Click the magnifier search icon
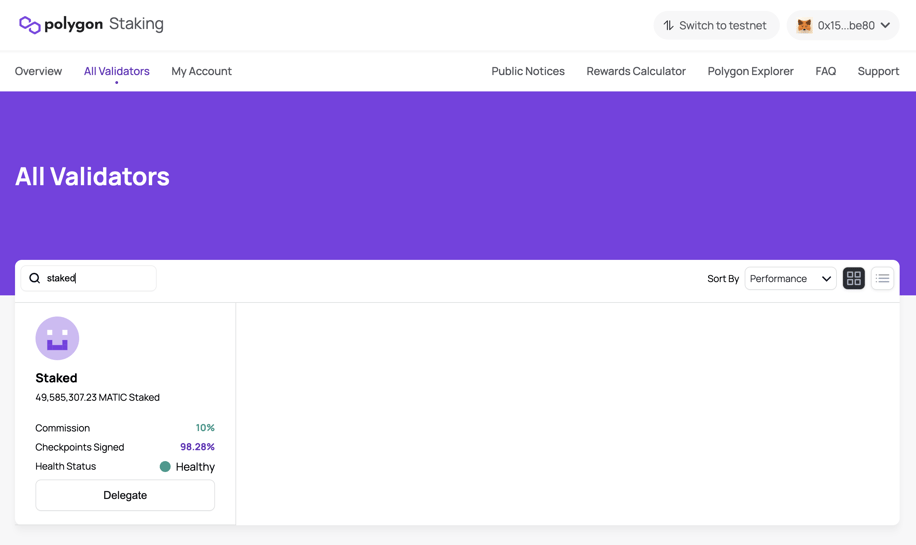Image resolution: width=916 pixels, height=545 pixels. (x=34, y=278)
